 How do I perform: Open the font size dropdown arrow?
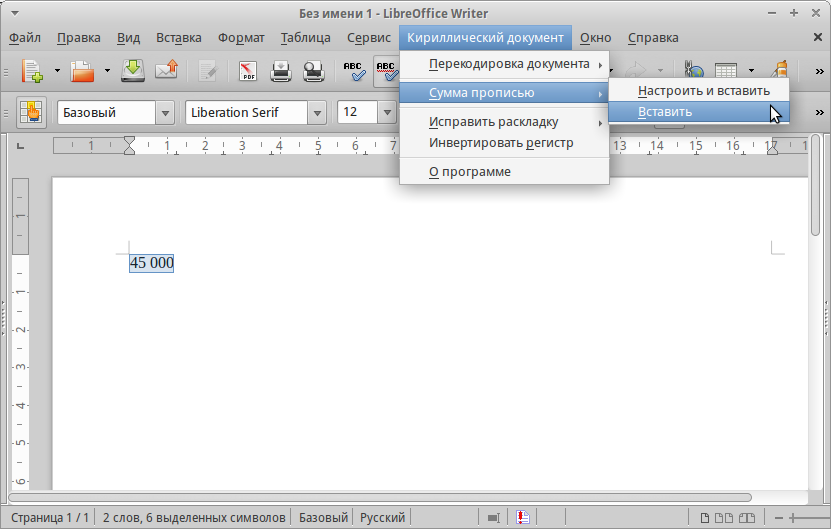click(387, 113)
